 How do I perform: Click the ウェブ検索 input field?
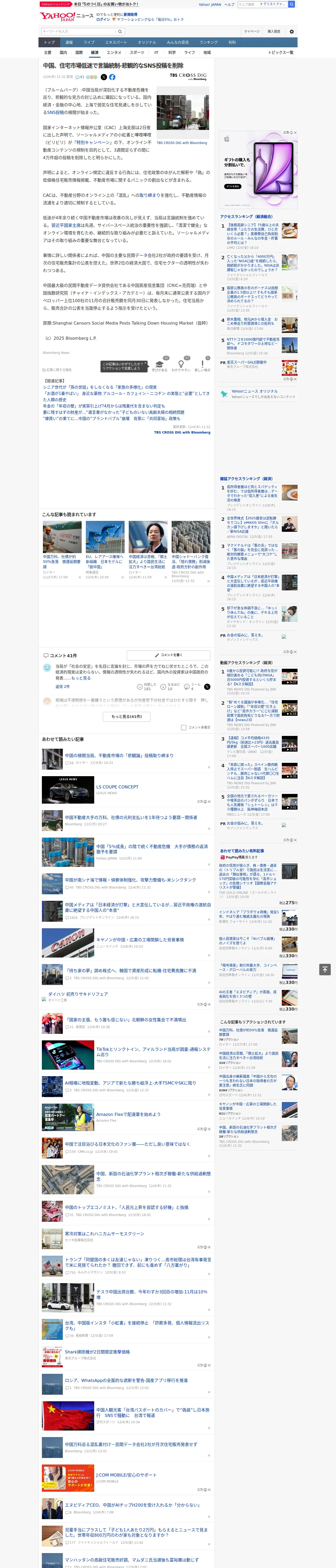click(x=248, y=4)
